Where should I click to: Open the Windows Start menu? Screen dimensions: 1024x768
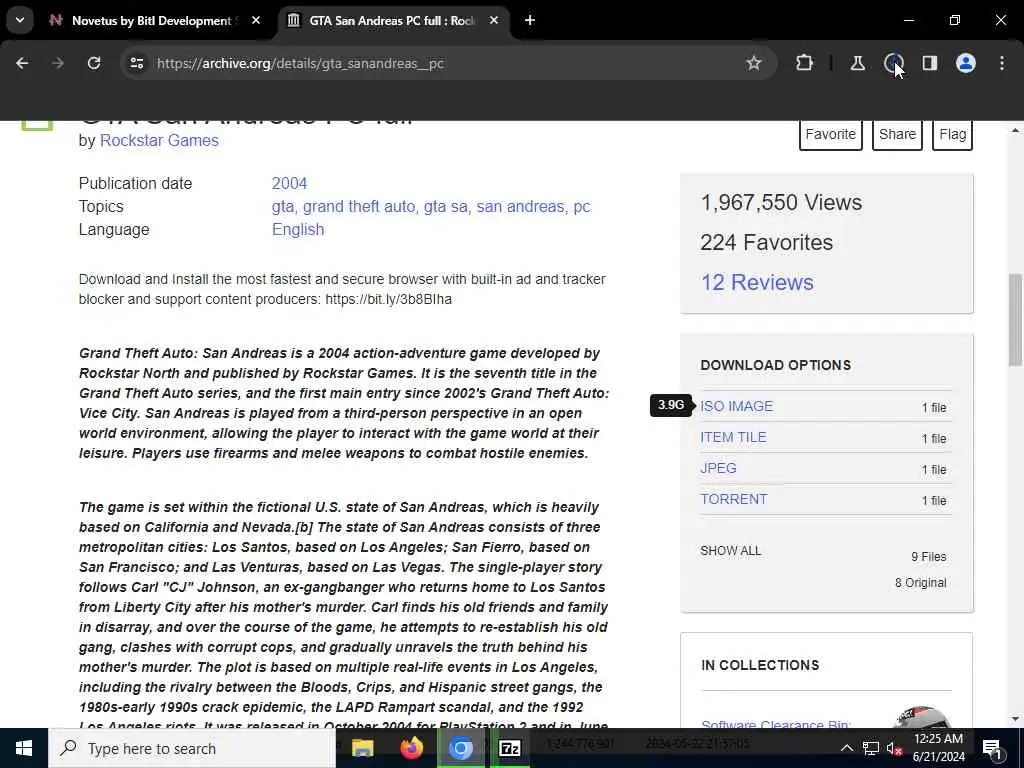click(x=24, y=748)
